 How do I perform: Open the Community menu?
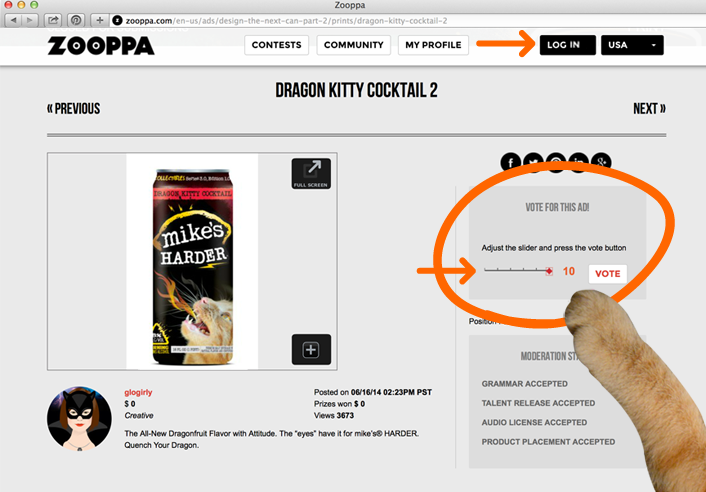click(x=353, y=45)
